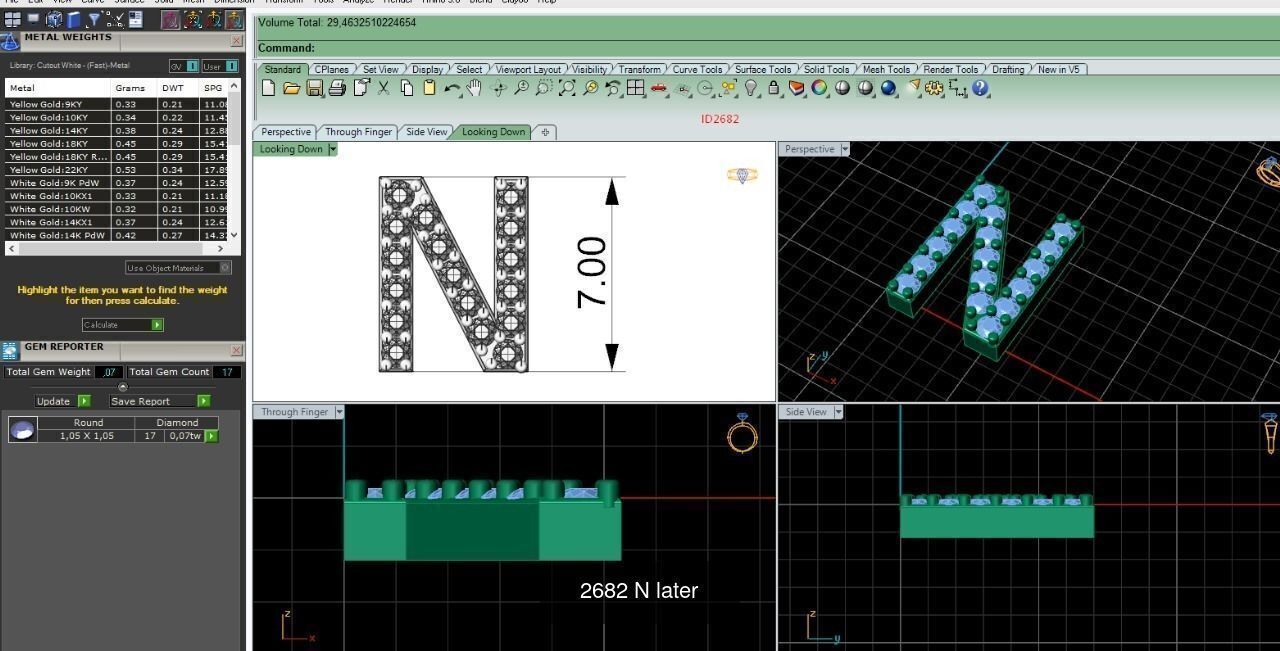Click the metal list horizontal scrollbar
The width and height of the screenshot is (1280, 651).
118,248
